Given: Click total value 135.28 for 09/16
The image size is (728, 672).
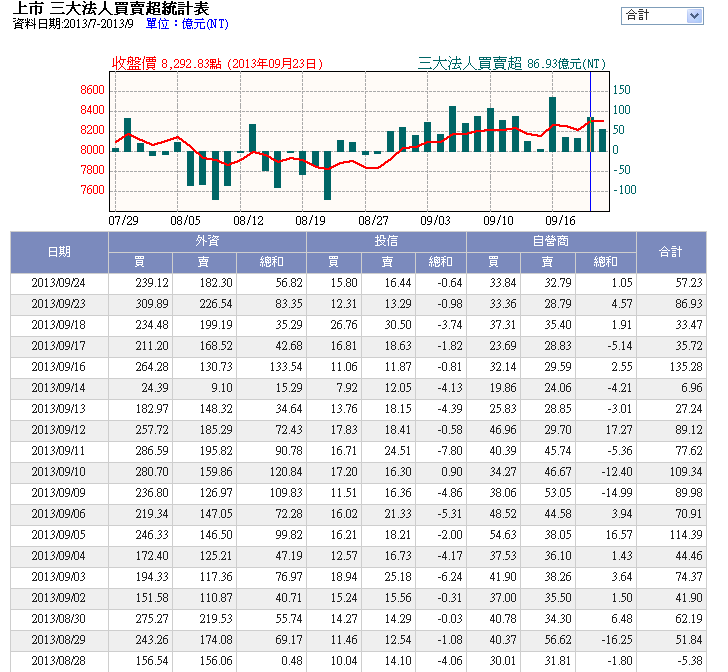Looking at the screenshot, I should pyautogui.click(x=686, y=367).
